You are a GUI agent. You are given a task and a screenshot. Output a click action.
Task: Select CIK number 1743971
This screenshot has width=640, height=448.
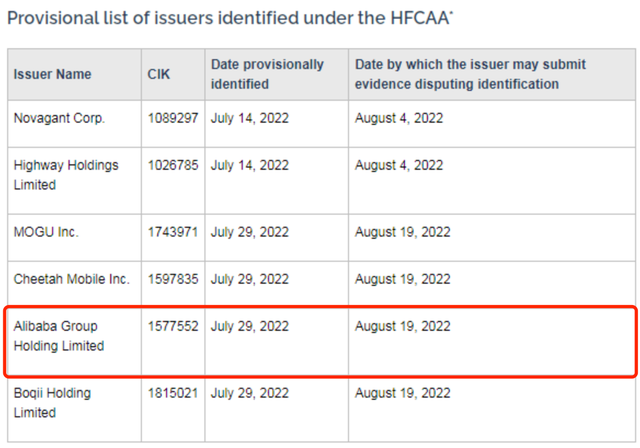point(174,232)
